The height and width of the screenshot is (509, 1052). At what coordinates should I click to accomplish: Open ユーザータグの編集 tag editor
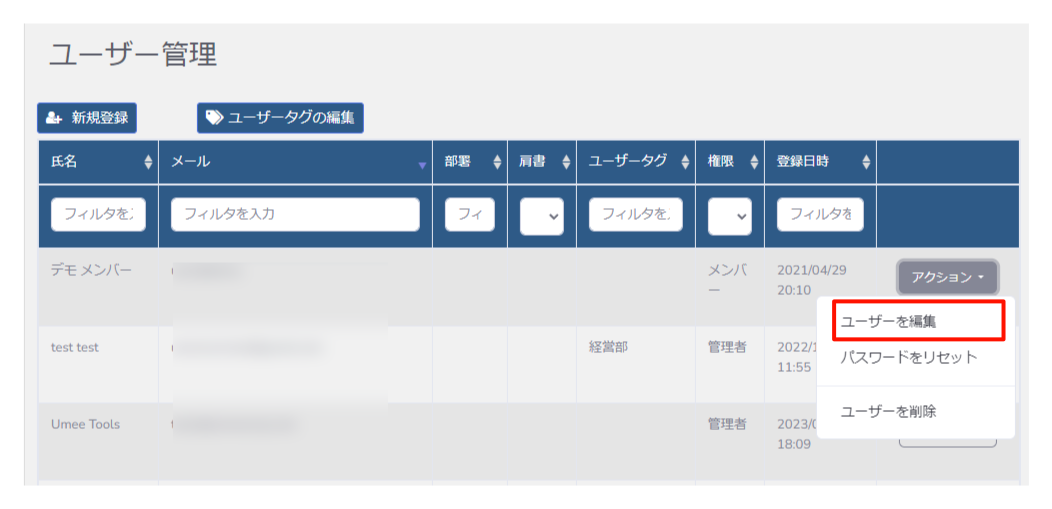click(280, 118)
